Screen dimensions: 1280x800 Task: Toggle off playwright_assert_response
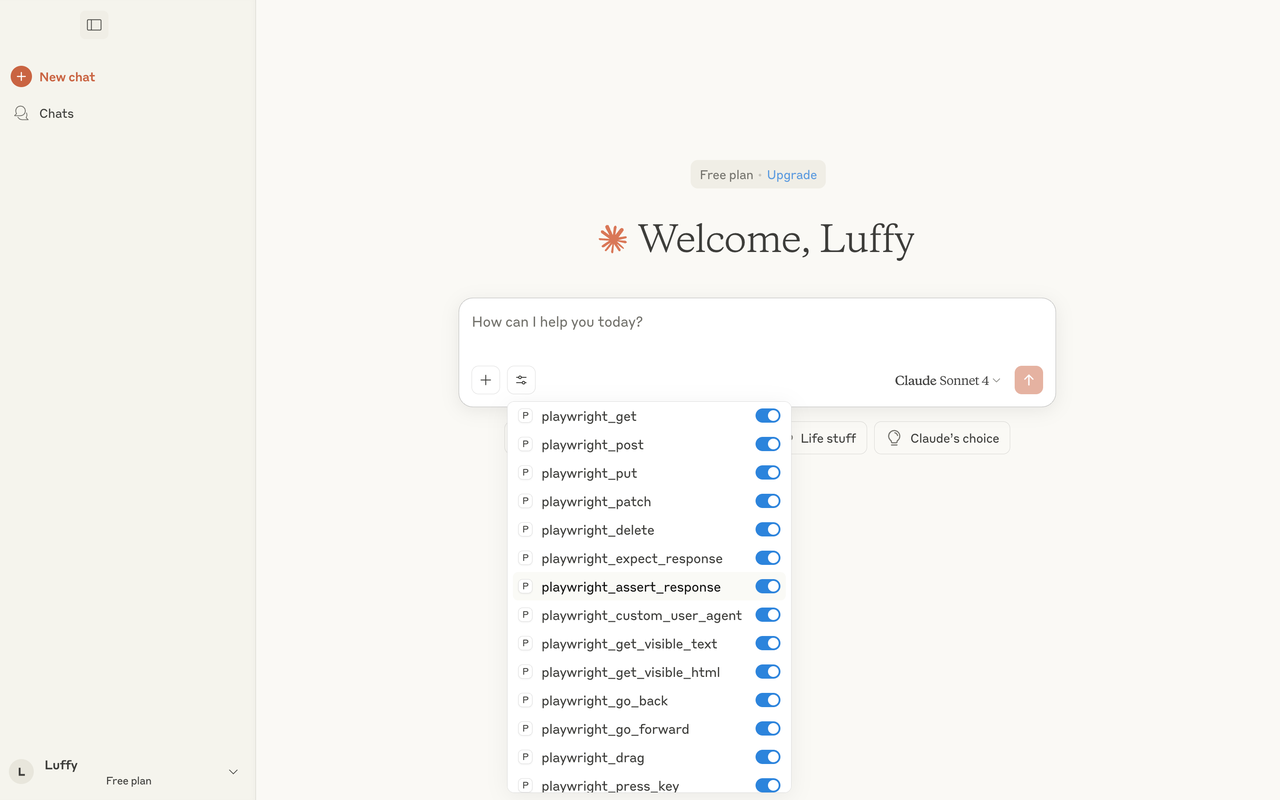pyautogui.click(x=768, y=587)
